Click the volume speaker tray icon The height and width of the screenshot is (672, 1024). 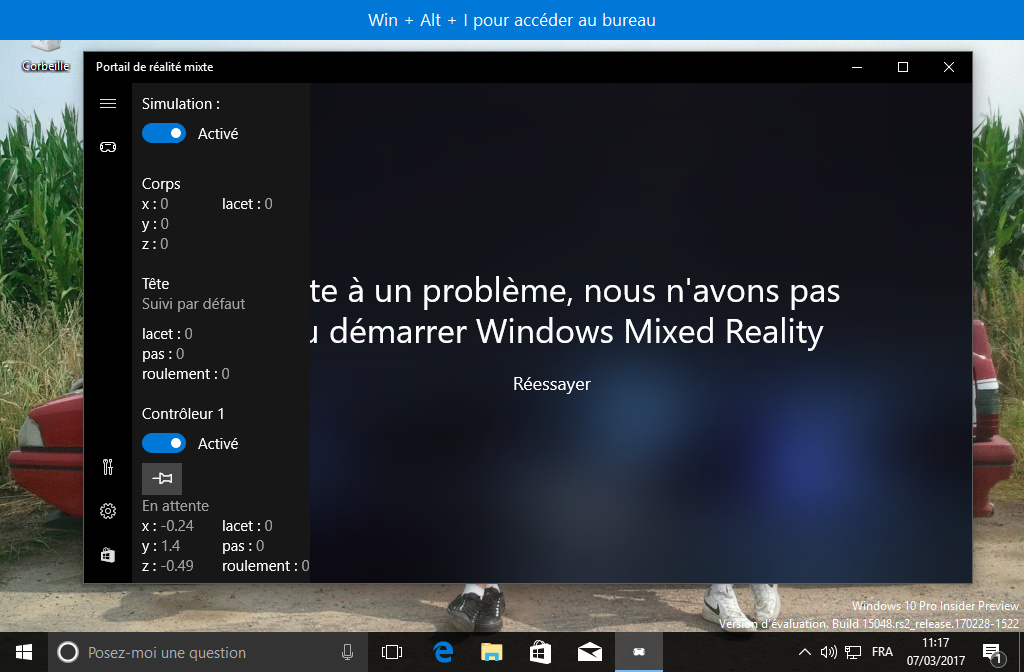tap(829, 652)
